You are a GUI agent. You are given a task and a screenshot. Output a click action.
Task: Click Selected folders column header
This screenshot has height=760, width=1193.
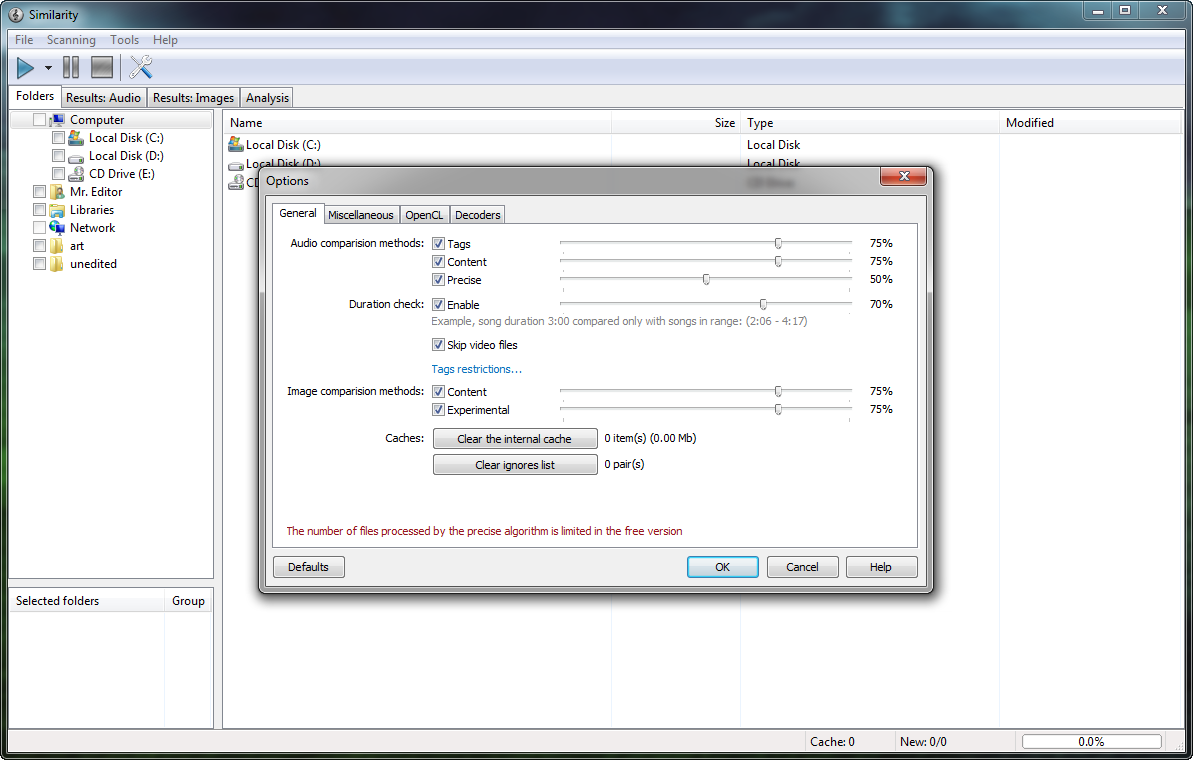[x=87, y=601]
